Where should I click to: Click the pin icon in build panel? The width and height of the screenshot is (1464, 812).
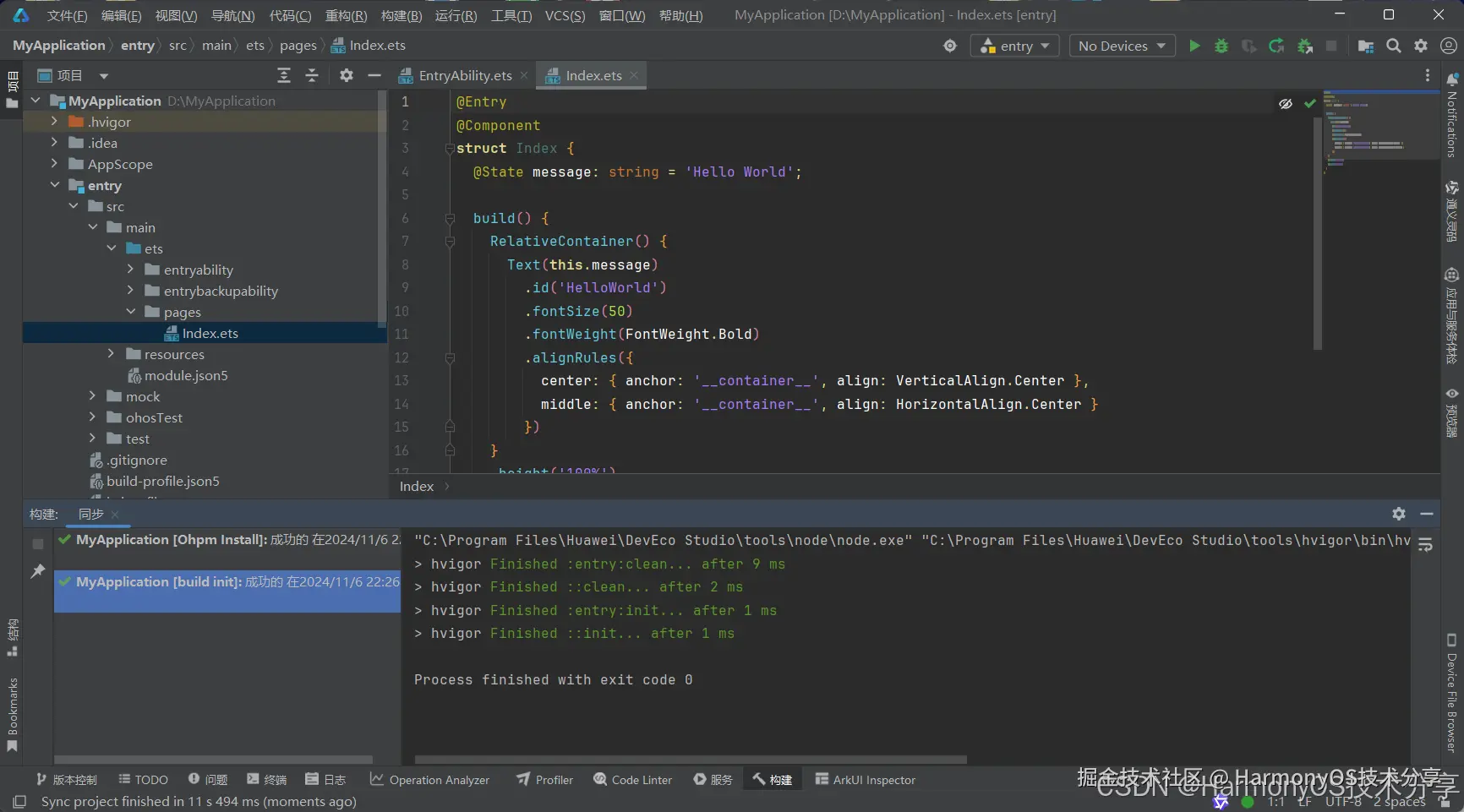38,572
